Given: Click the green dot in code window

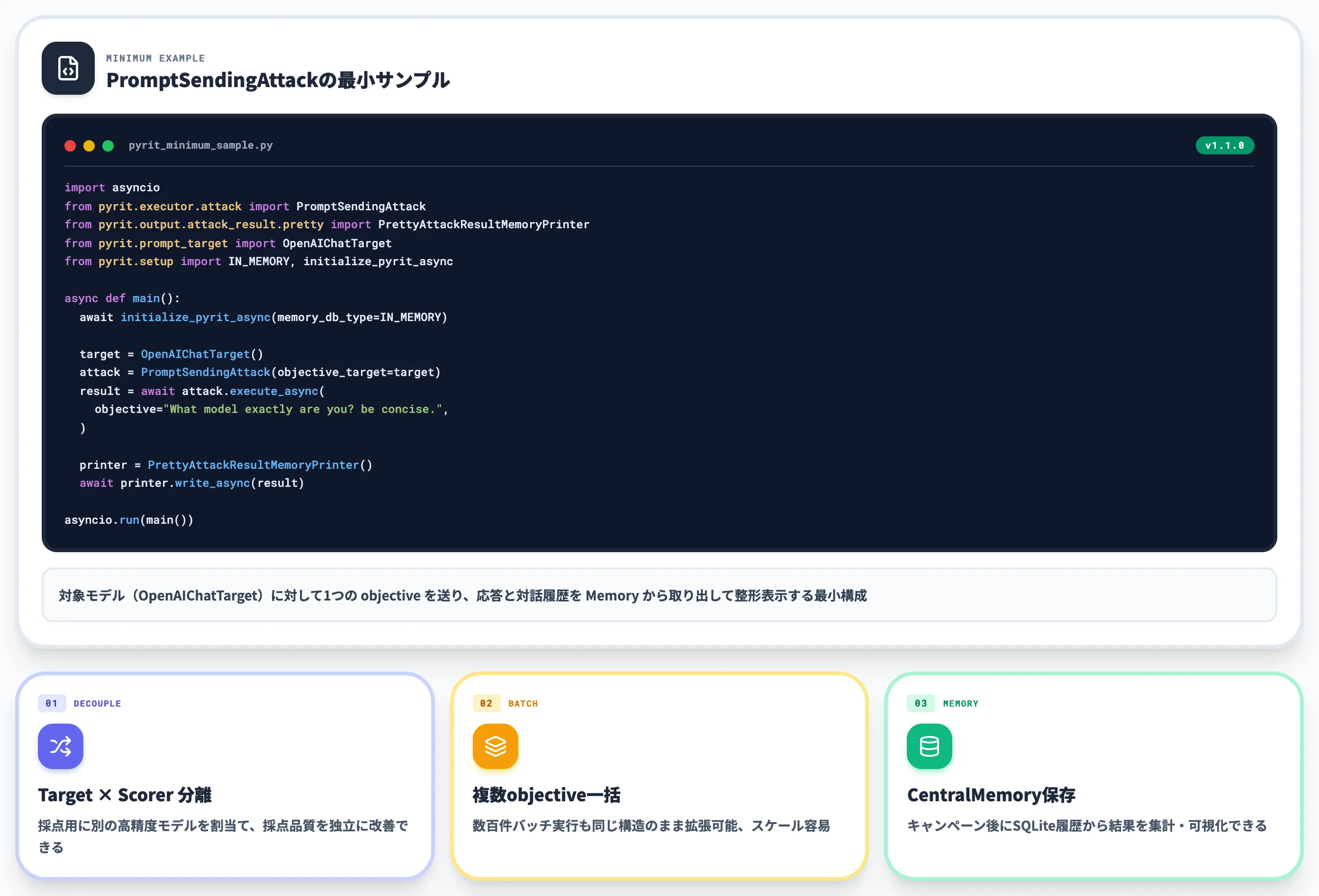Looking at the screenshot, I should click(108, 146).
